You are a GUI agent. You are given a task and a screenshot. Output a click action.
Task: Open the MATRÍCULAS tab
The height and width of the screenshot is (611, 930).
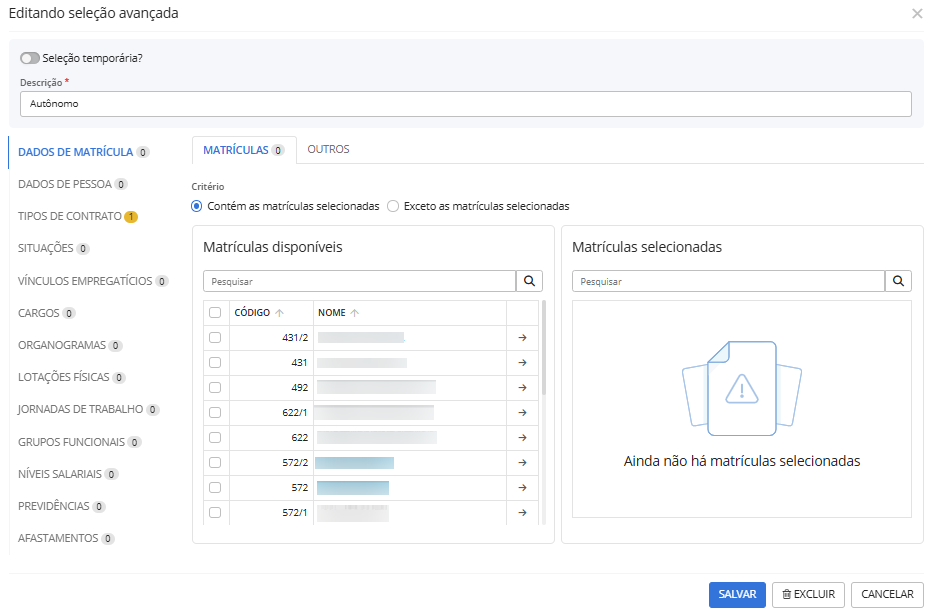pyautogui.click(x=244, y=150)
